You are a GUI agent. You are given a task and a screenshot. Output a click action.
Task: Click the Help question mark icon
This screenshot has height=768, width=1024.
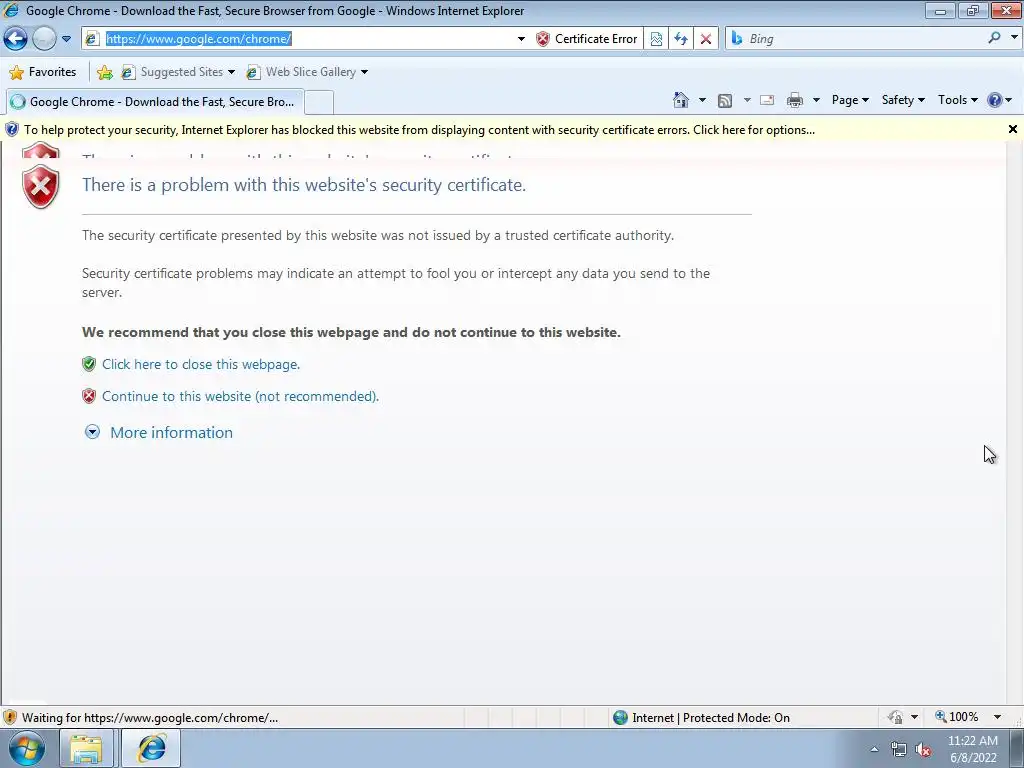point(995,100)
